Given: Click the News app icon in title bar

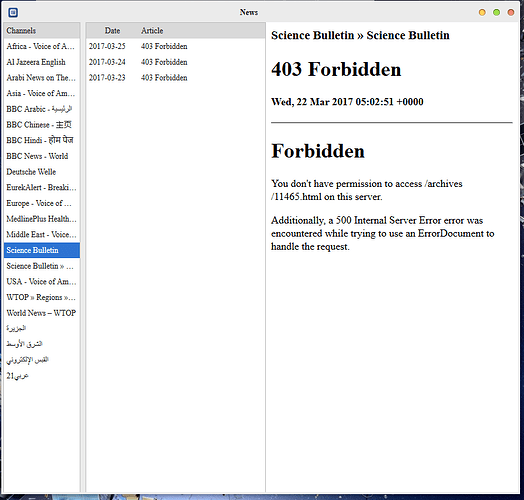Looking at the screenshot, I should [x=13, y=13].
